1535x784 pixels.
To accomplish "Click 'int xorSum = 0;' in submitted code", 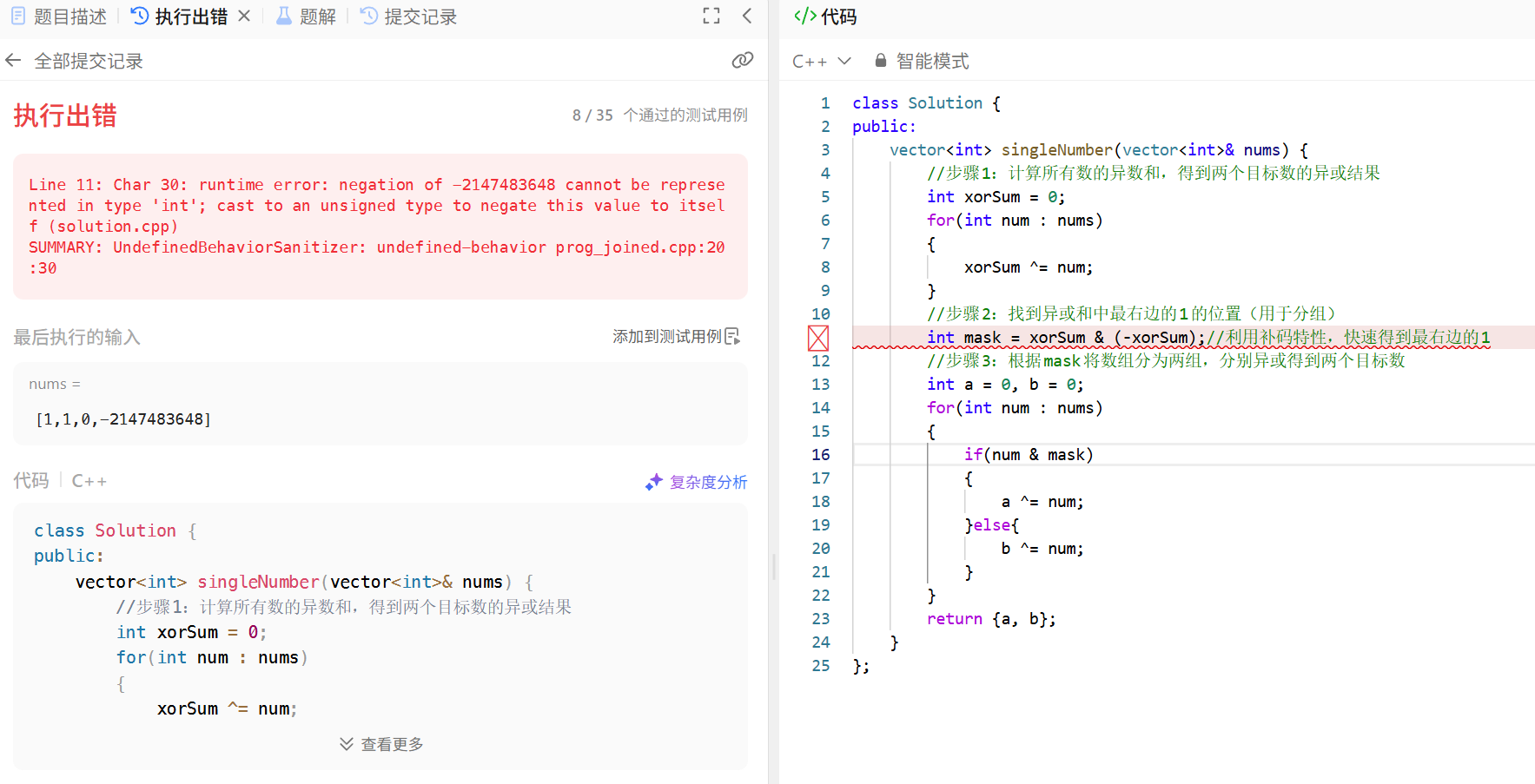I will pyautogui.click(x=192, y=632).
